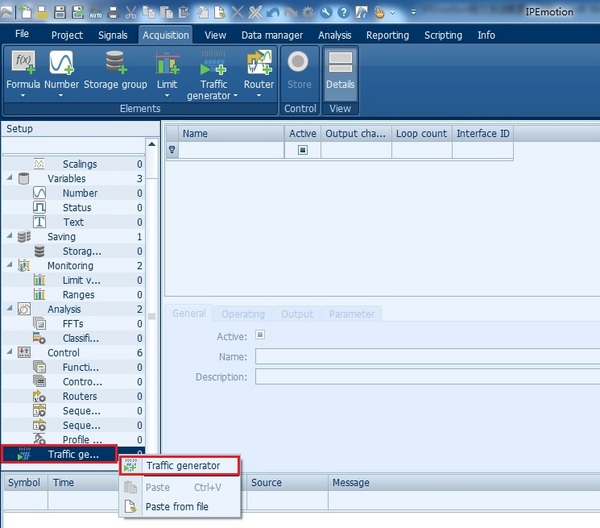Switch to the Analysis ribbon tab
This screenshot has width=600, height=528.
click(334, 35)
